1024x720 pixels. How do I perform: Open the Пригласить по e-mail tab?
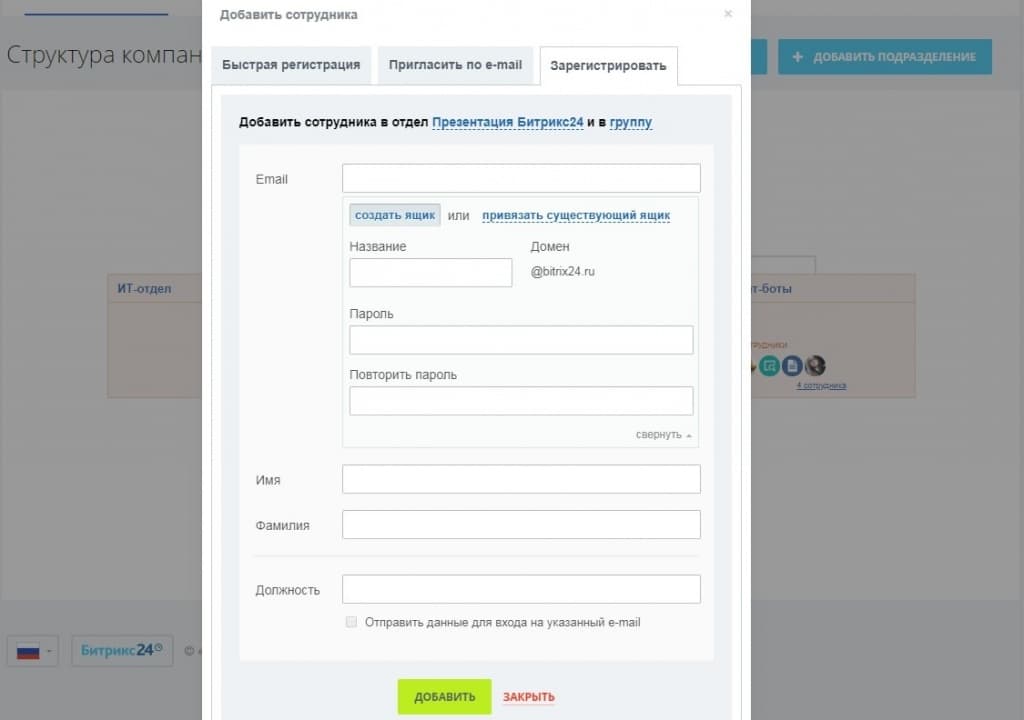click(x=455, y=65)
